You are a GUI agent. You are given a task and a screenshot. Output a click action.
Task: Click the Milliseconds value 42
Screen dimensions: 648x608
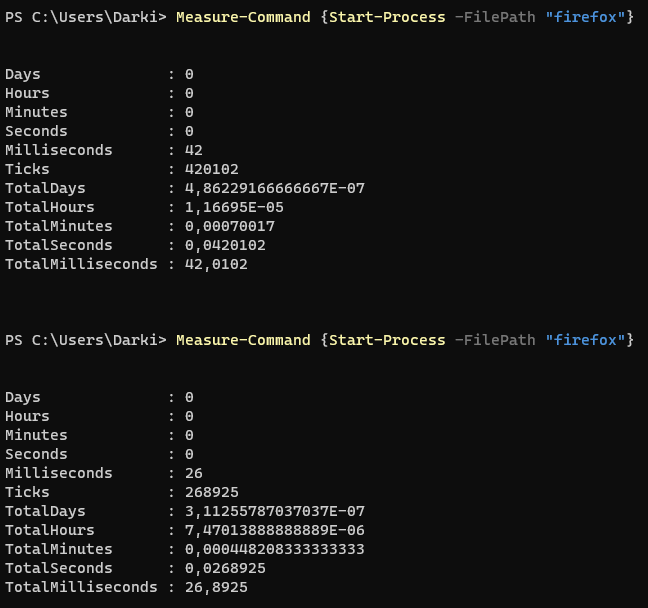coord(194,150)
